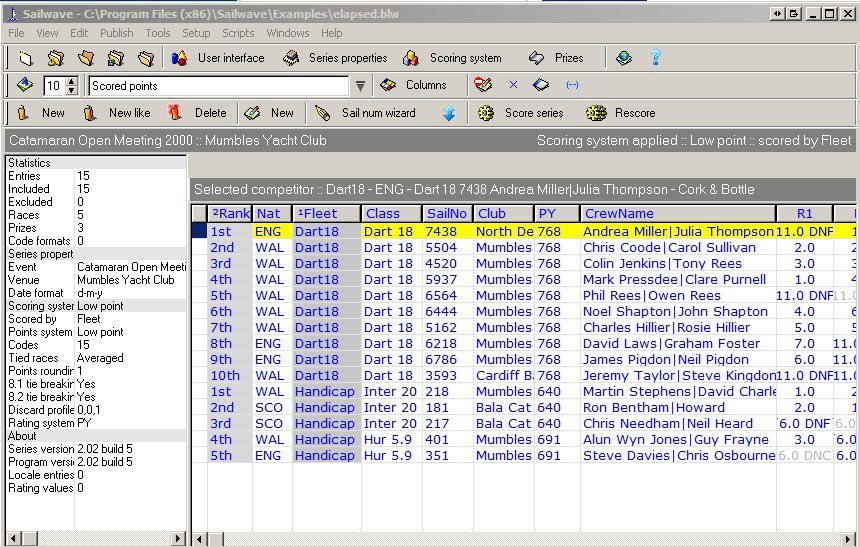The height and width of the screenshot is (547, 860).
Task: Open the Edit menu
Action: [79, 33]
